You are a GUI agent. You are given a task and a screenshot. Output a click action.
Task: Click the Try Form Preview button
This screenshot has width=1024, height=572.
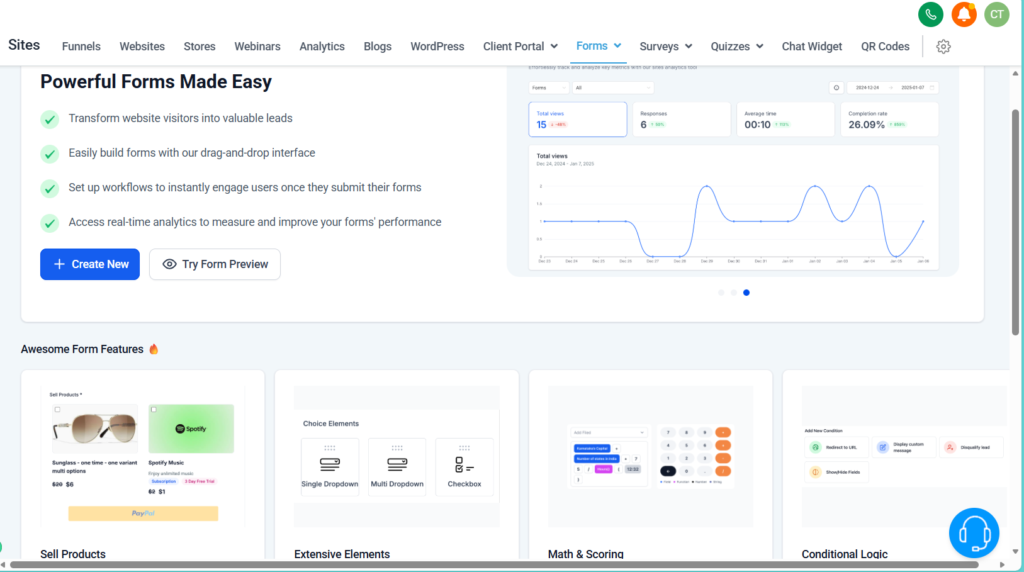pos(215,264)
